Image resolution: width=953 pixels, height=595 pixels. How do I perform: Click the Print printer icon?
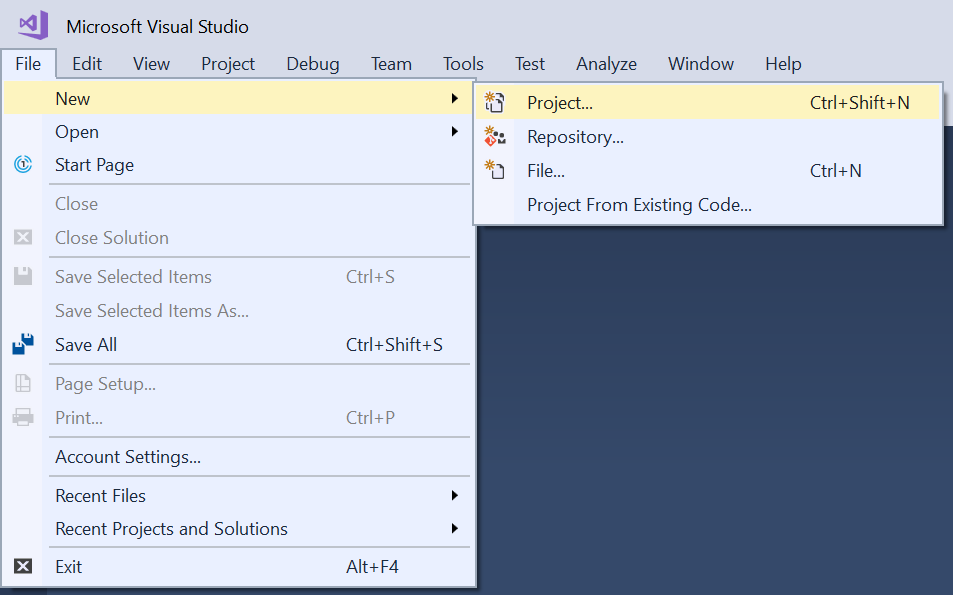pos(23,418)
